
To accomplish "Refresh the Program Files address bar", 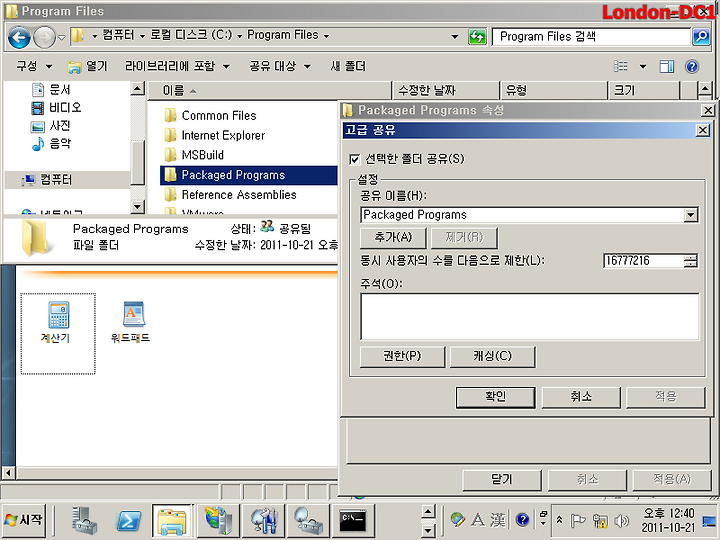I will click(477, 36).
